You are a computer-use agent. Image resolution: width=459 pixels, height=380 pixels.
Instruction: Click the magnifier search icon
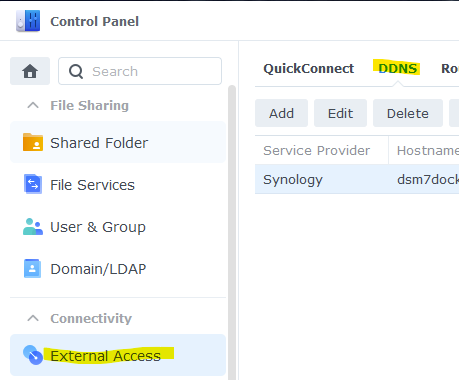coord(76,71)
